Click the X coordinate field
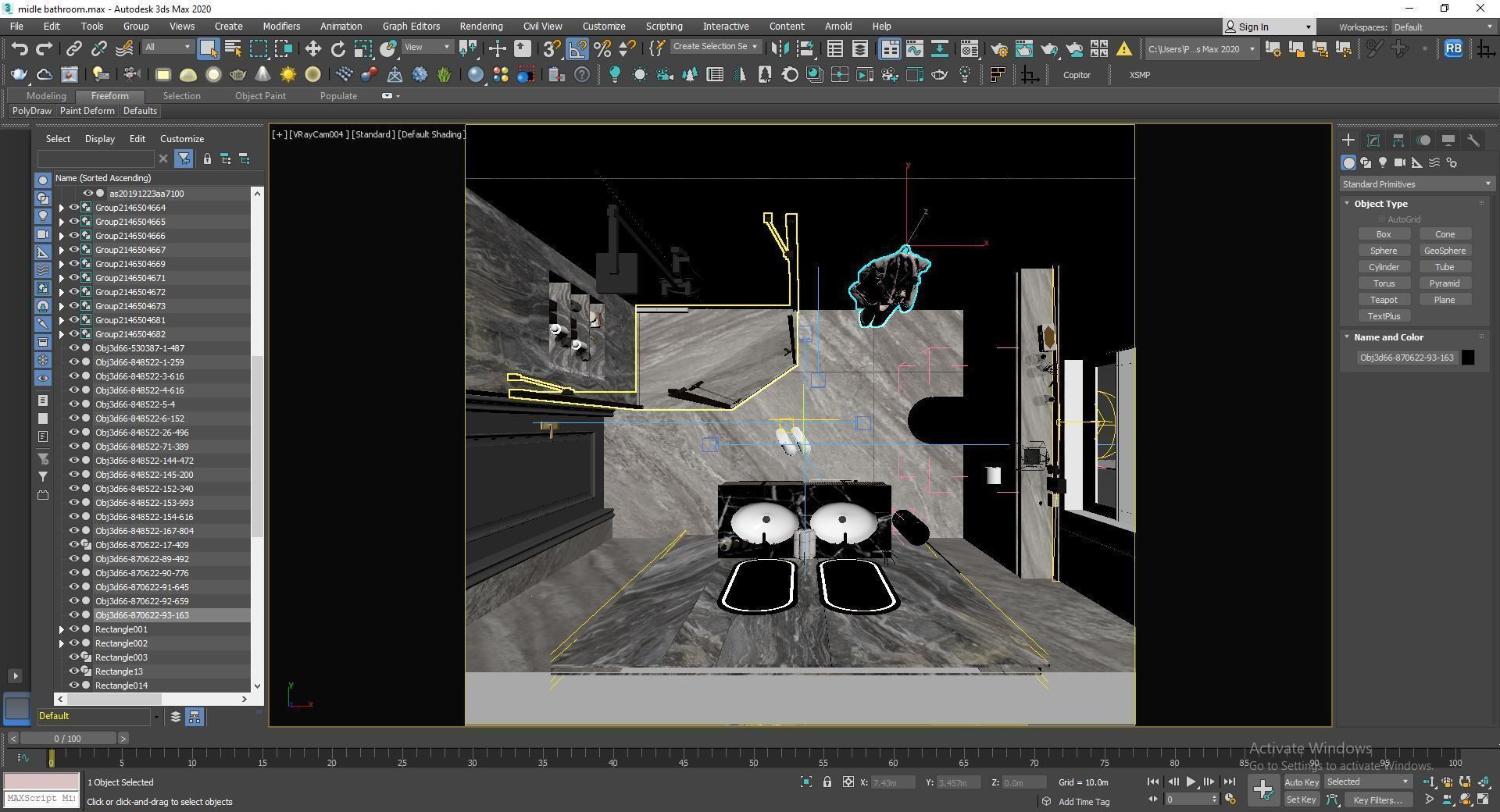Viewport: 1500px width, 812px height. point(893,782)
